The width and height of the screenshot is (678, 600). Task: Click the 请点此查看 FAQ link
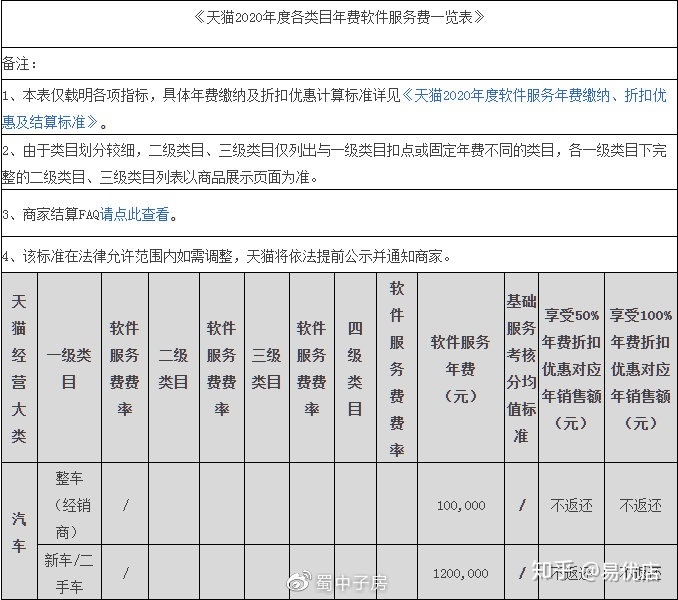(134, 214)
